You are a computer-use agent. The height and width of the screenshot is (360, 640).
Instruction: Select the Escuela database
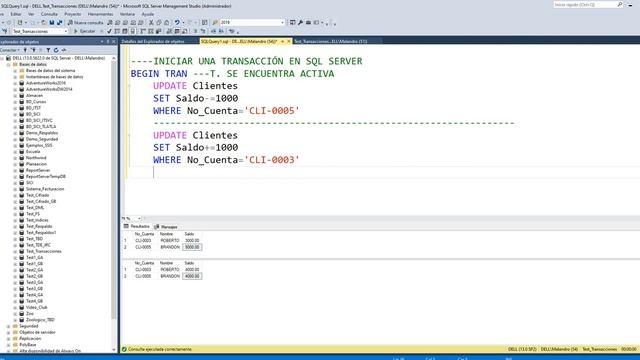tap(33, 151)
